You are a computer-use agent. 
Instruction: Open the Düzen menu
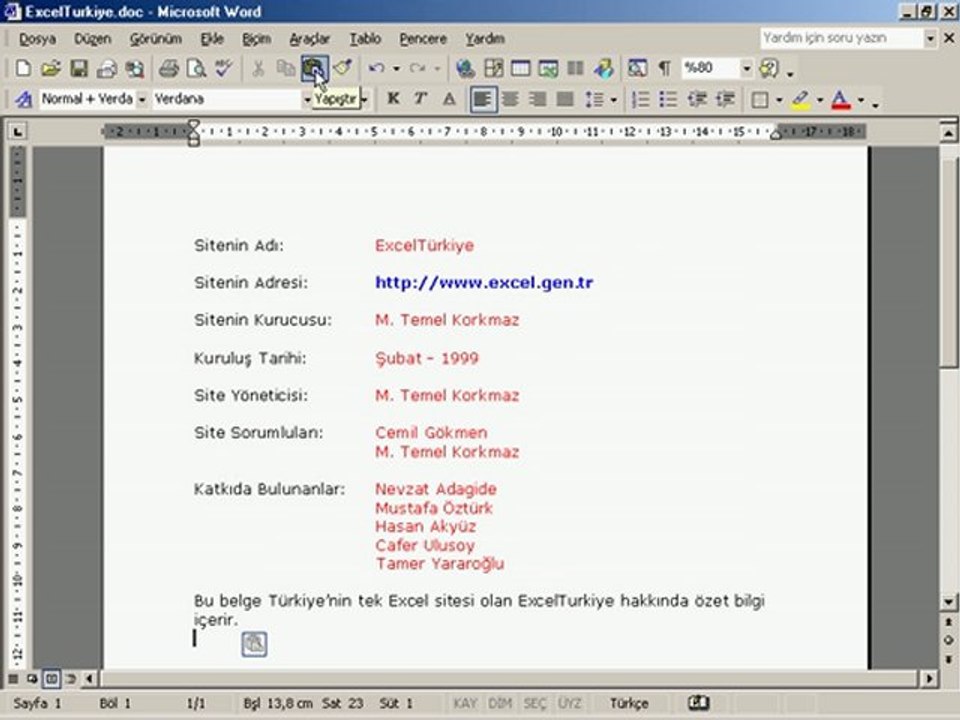pos(92,39)
